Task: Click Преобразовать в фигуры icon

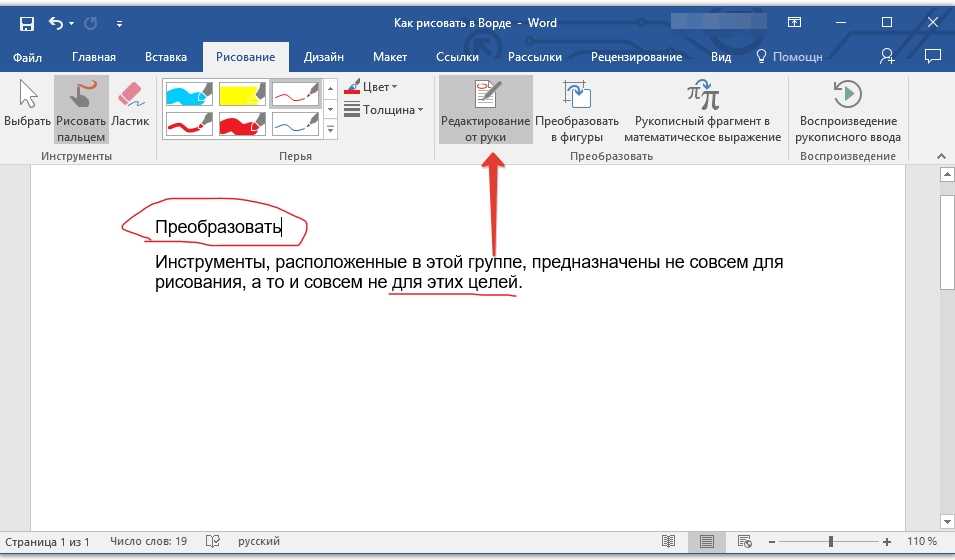Action: coord(577,110)
